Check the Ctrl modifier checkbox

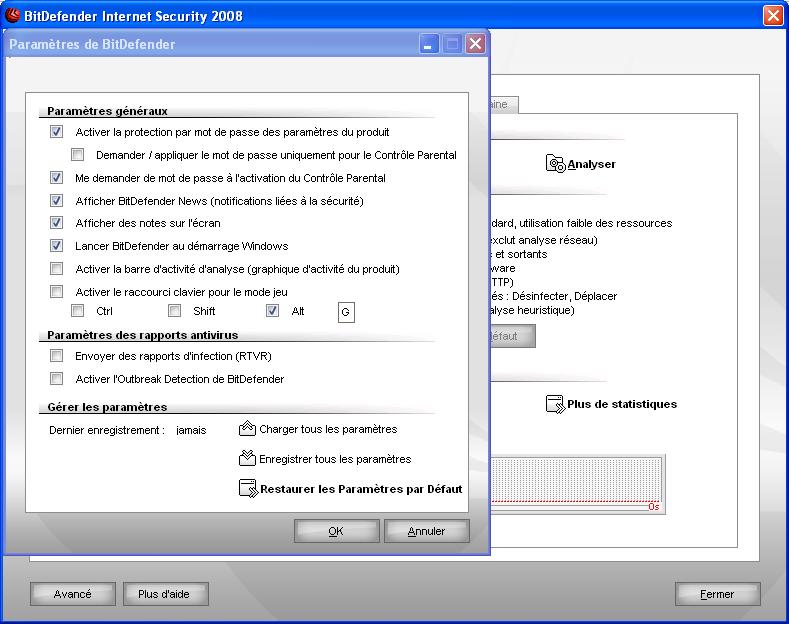point(77,311)
